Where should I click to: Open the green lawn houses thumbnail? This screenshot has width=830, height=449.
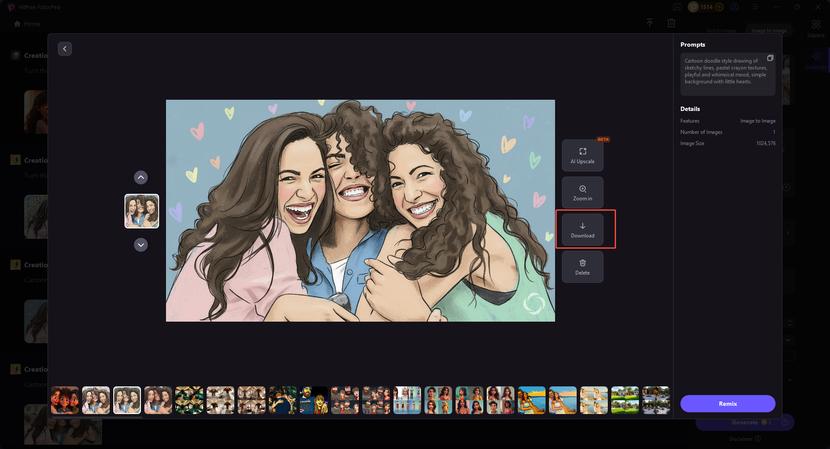625,400
